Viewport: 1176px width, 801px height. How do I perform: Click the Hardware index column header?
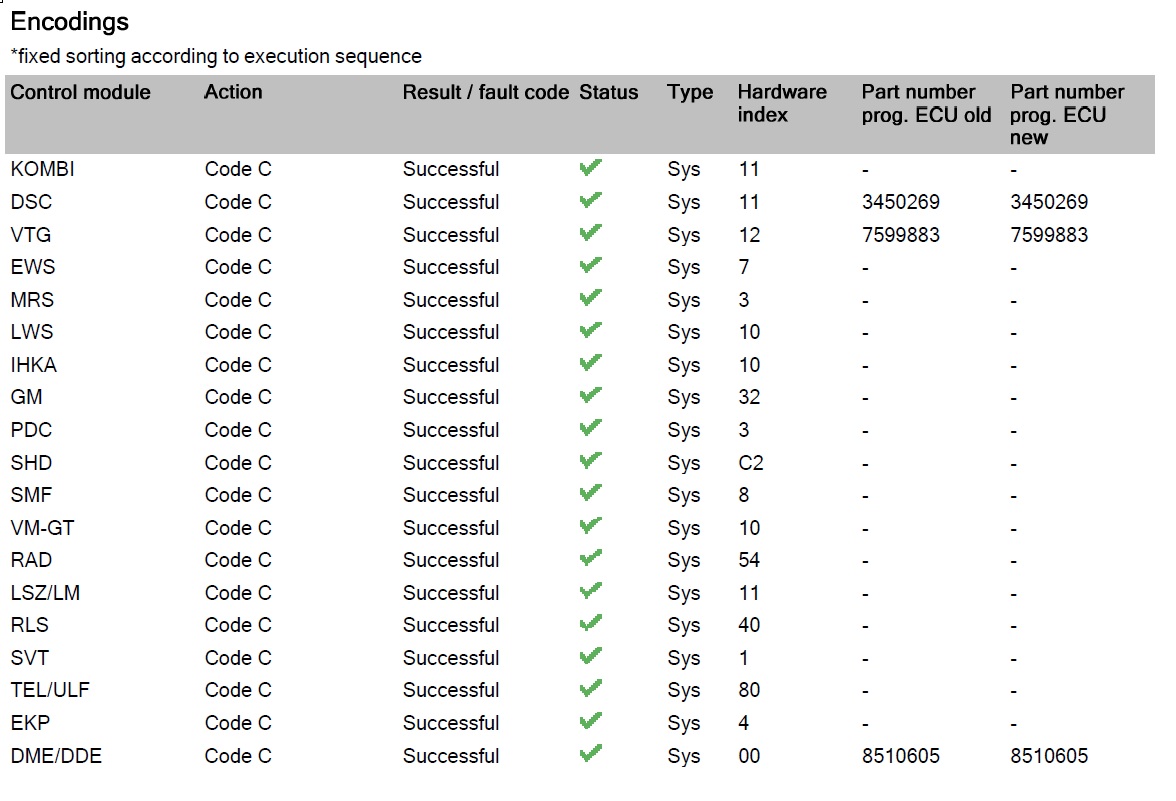pos(781,103)
